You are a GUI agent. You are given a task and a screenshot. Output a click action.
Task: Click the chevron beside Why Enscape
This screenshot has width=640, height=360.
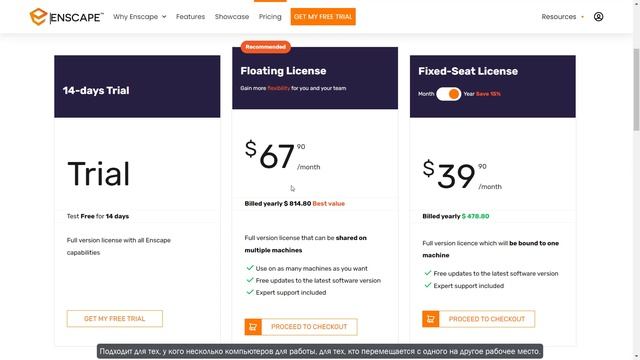pyautogui.click(x=164, y=17)
